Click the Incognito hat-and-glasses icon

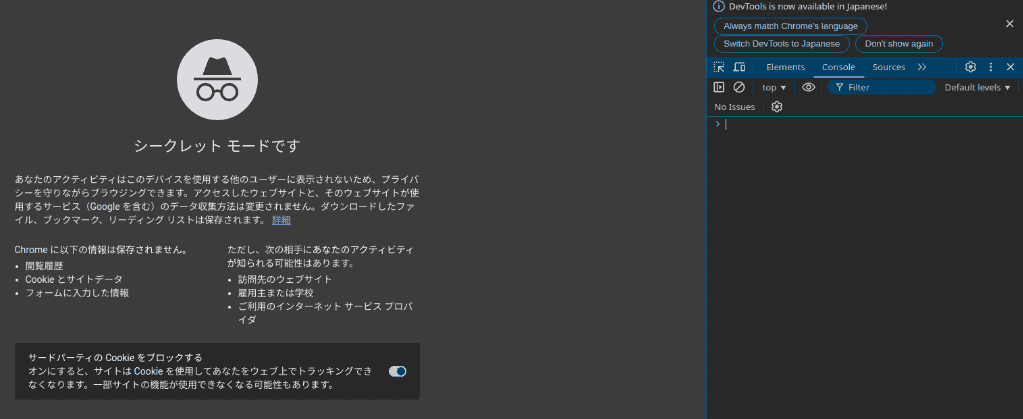click(x=217, y=80)
